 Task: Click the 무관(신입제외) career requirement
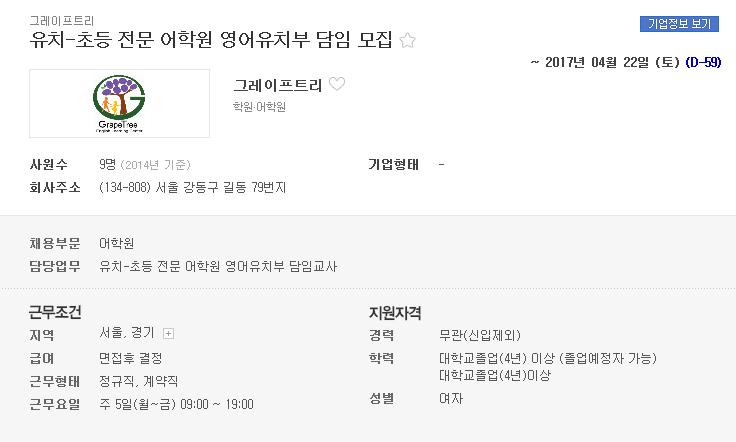pyautogui.click(x=480, y=335)
